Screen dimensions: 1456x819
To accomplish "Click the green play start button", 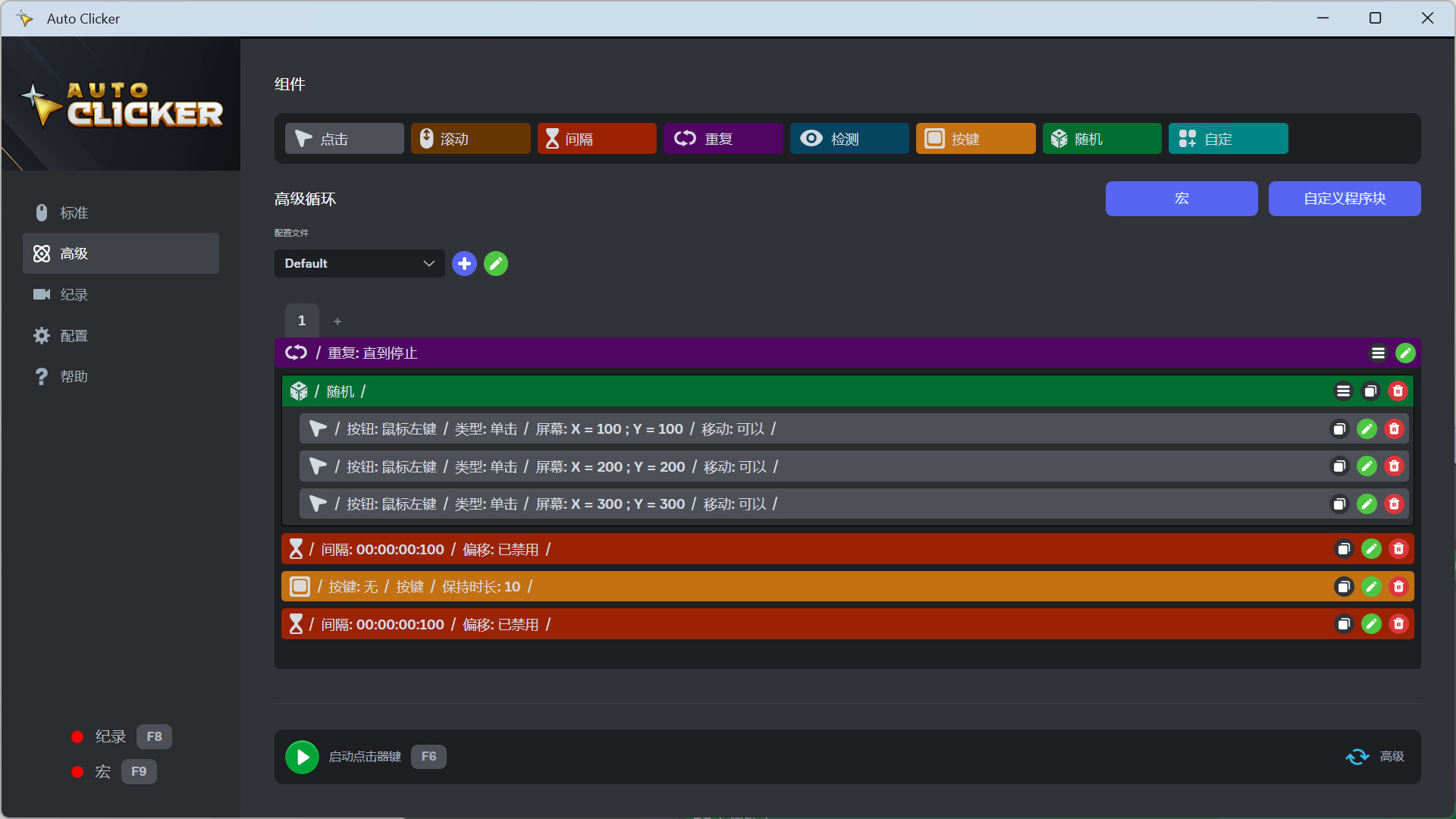I will point(302,757).
